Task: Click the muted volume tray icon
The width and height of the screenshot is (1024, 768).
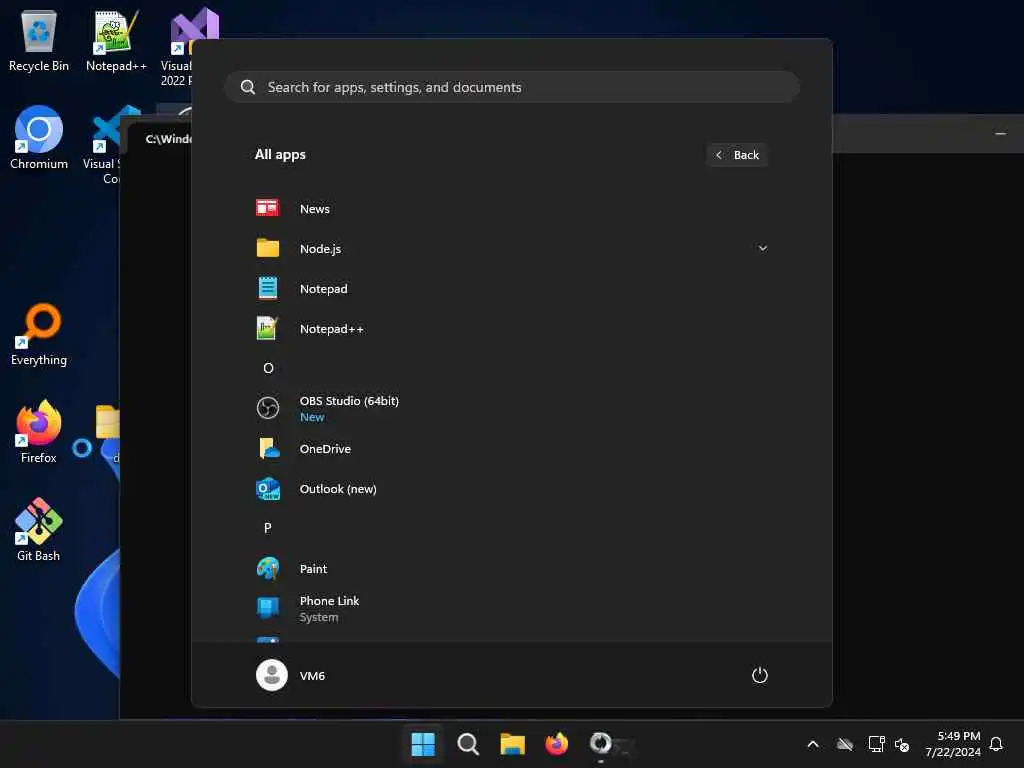Action: click(x=902, y=744)
